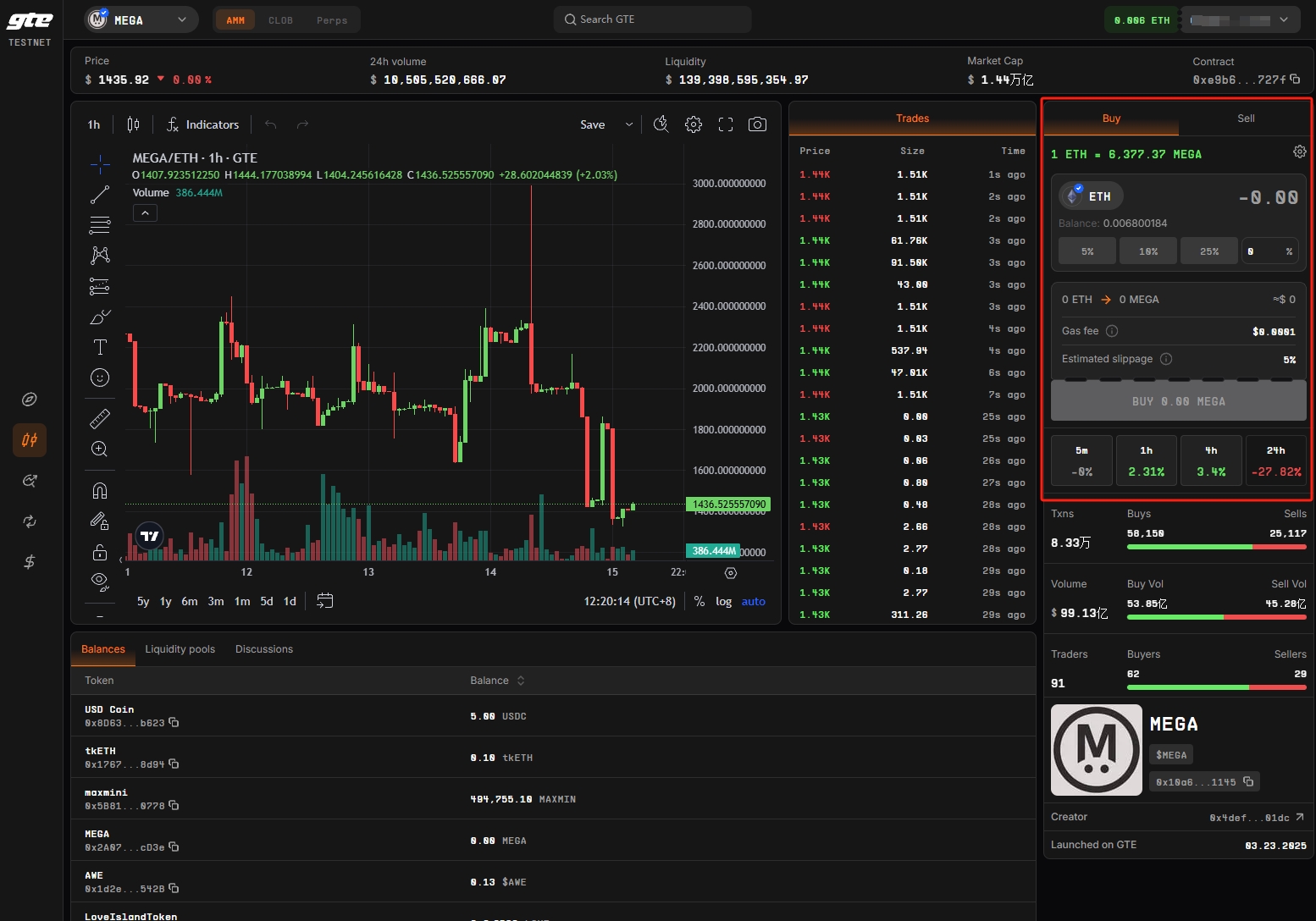Collapse the chart legend chevron

point(145,213)
